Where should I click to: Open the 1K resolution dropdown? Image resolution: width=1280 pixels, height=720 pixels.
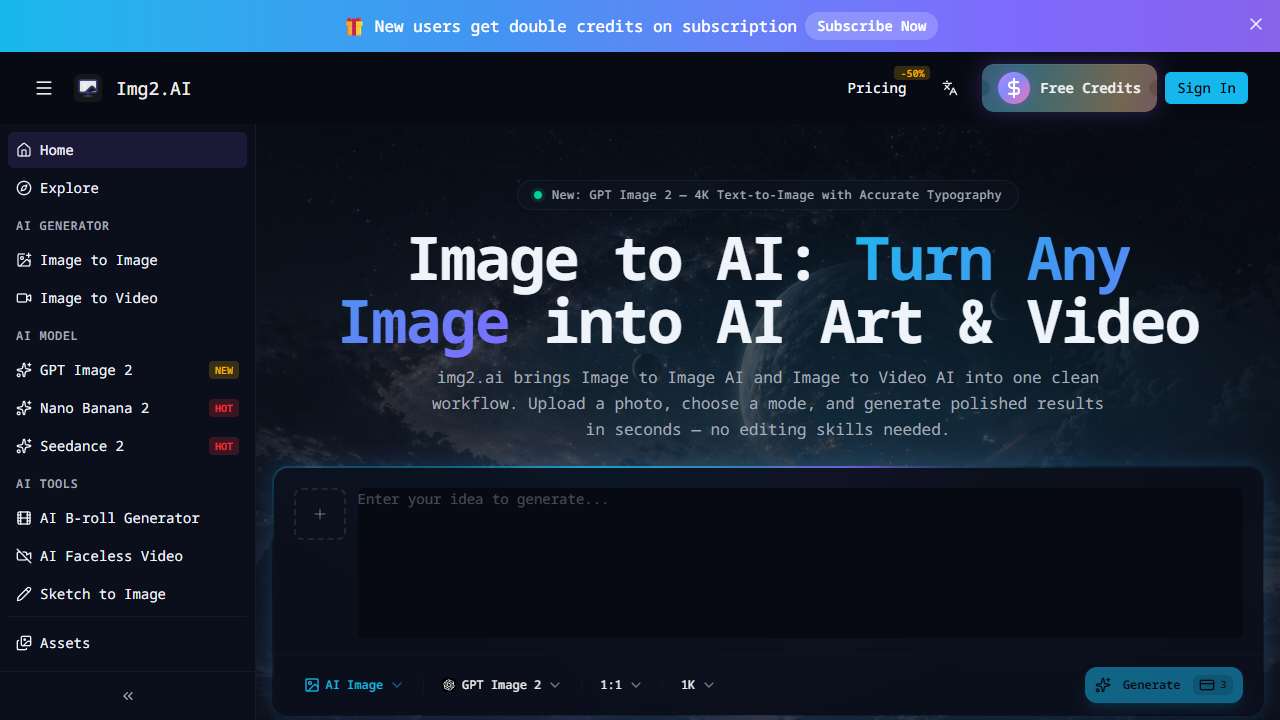tap(697, 685)
